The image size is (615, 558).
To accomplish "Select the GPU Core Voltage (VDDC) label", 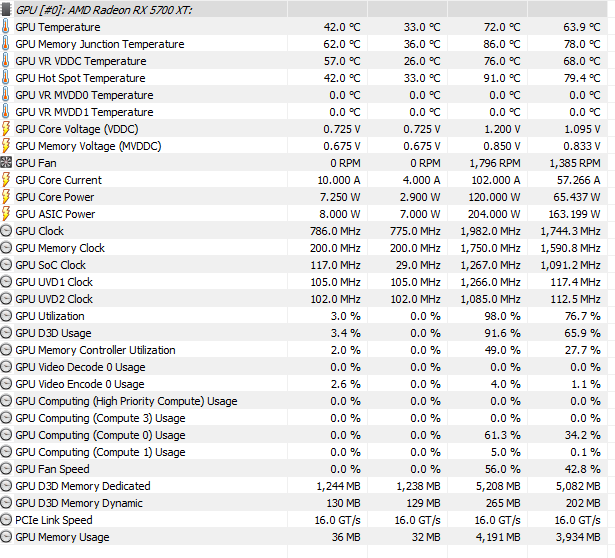I will (77, 129).
